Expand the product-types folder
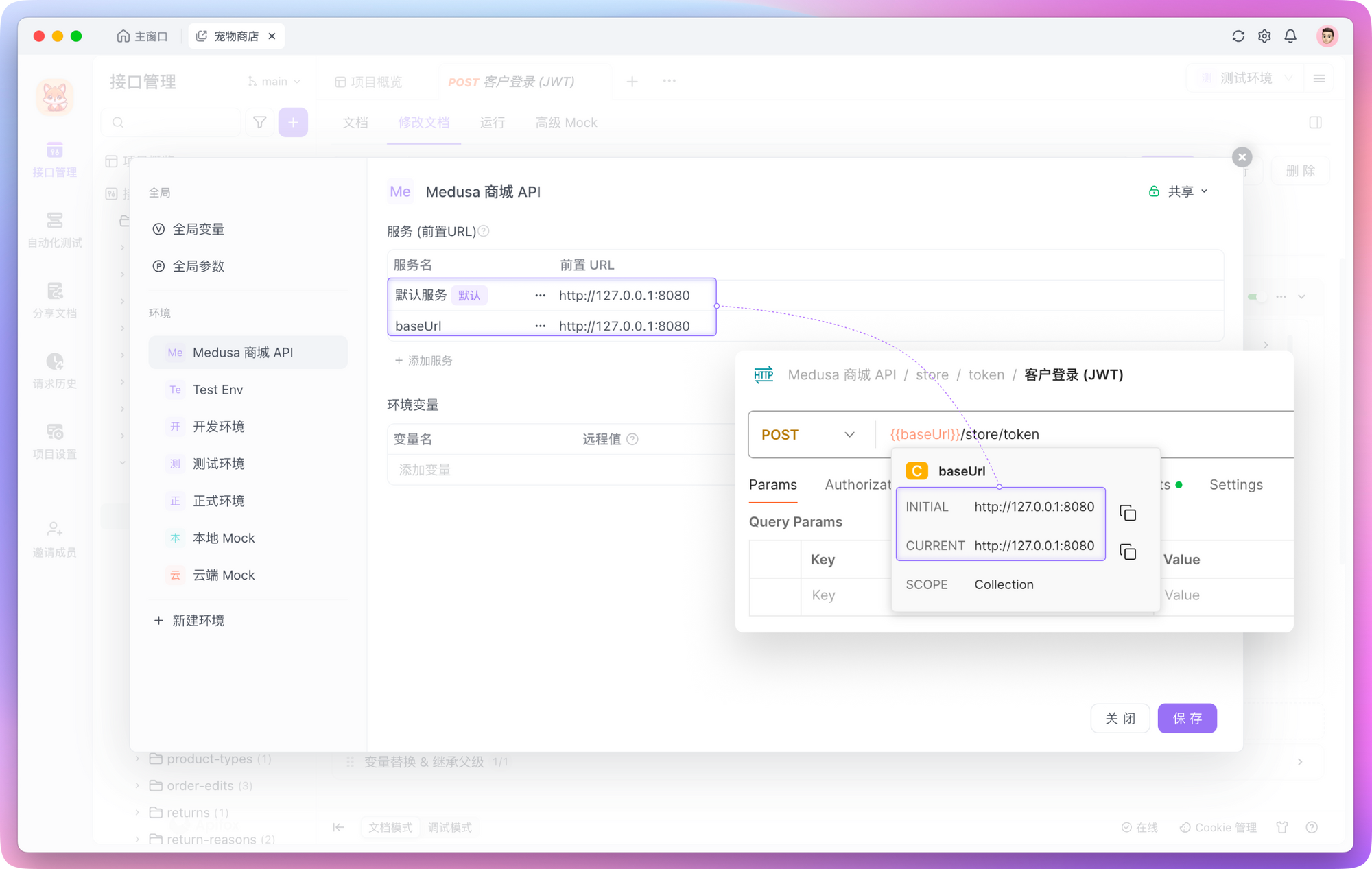The height and width of the screenshot is (869, 1372). [137, 759]
